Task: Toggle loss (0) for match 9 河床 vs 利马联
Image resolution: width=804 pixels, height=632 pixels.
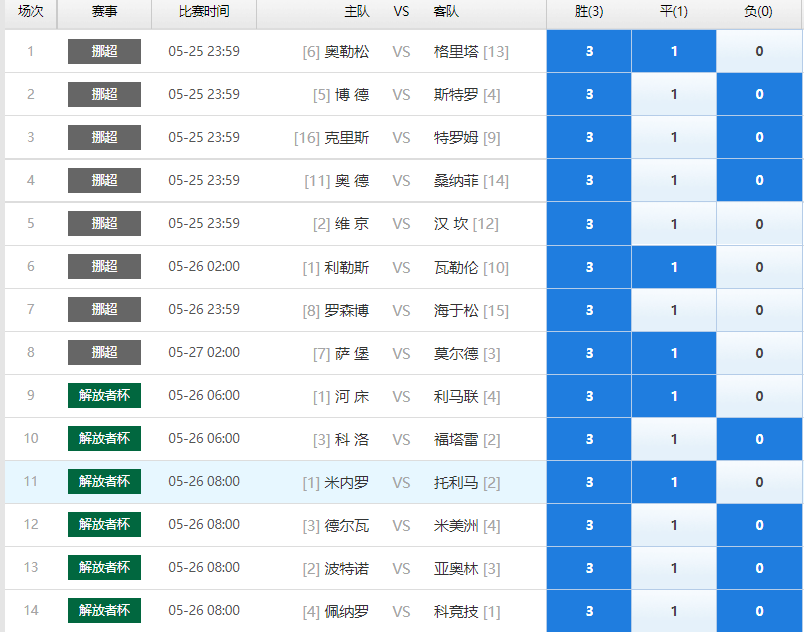Action: tap(759, 396)
